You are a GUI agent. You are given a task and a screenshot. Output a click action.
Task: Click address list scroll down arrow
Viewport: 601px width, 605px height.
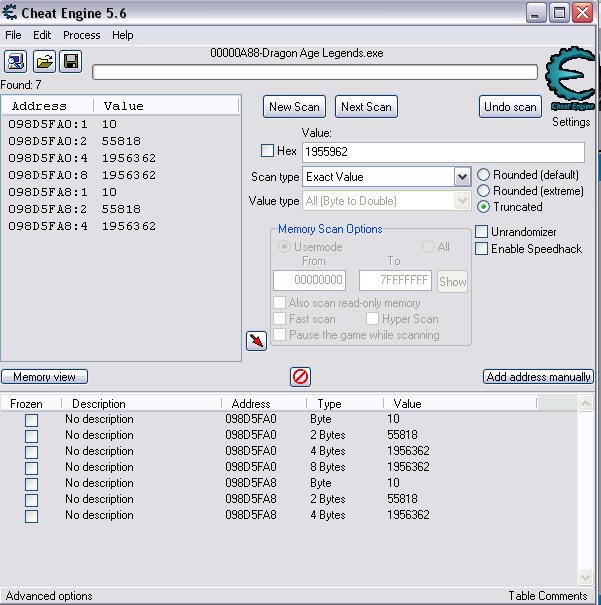pyautogui.click(x=585, y=577)
